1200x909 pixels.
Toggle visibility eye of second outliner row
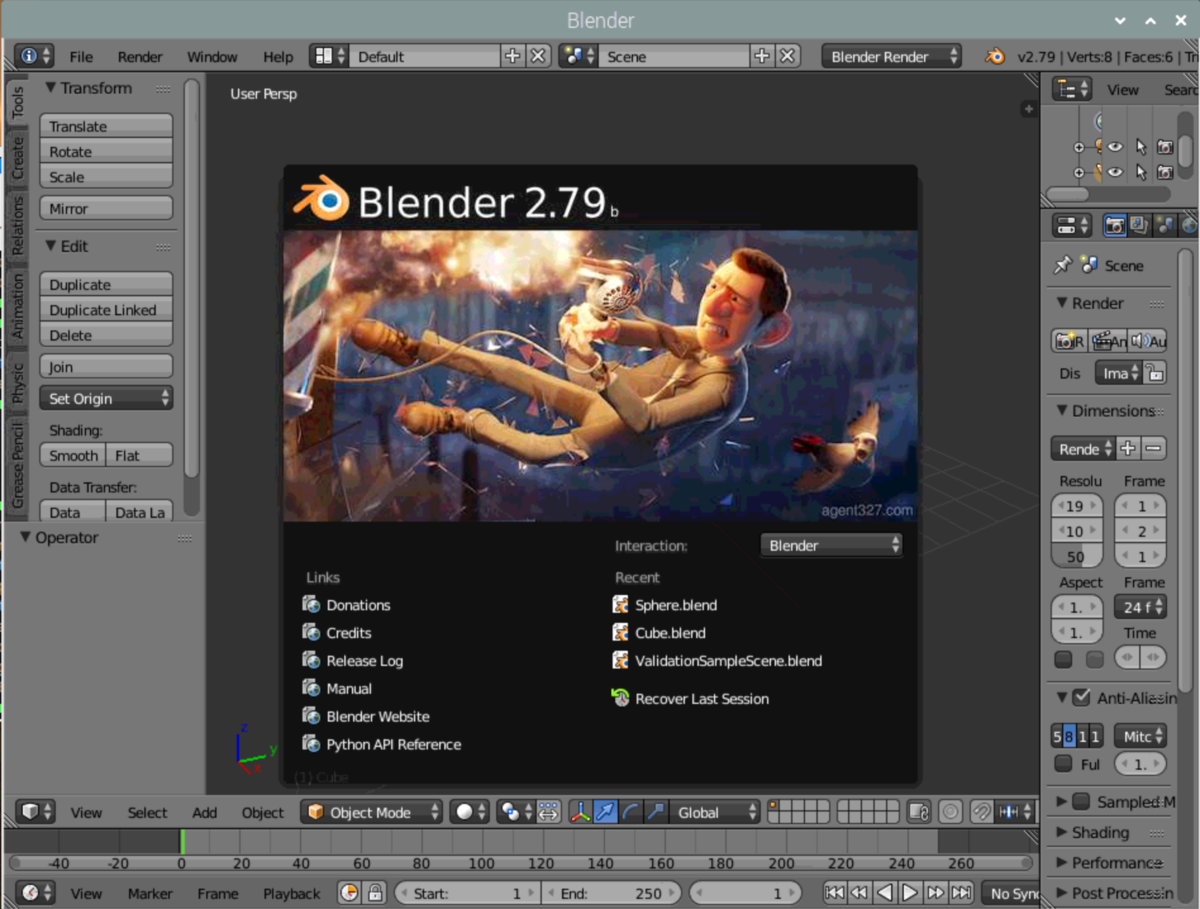click(1115, 172)
